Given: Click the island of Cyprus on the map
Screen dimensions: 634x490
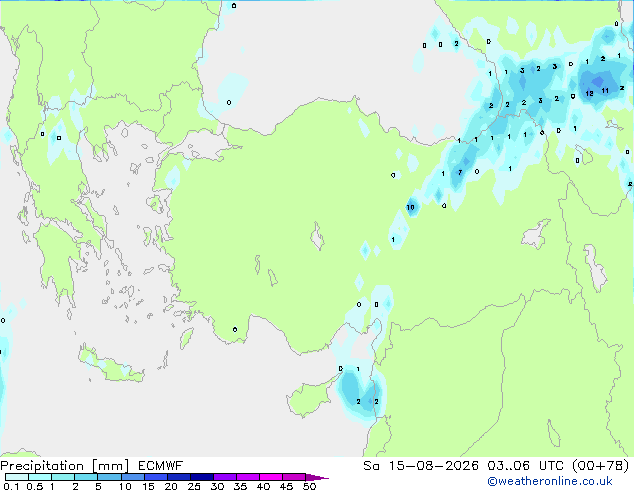Looking at the screenshot, I should click(x=311, y=398).
